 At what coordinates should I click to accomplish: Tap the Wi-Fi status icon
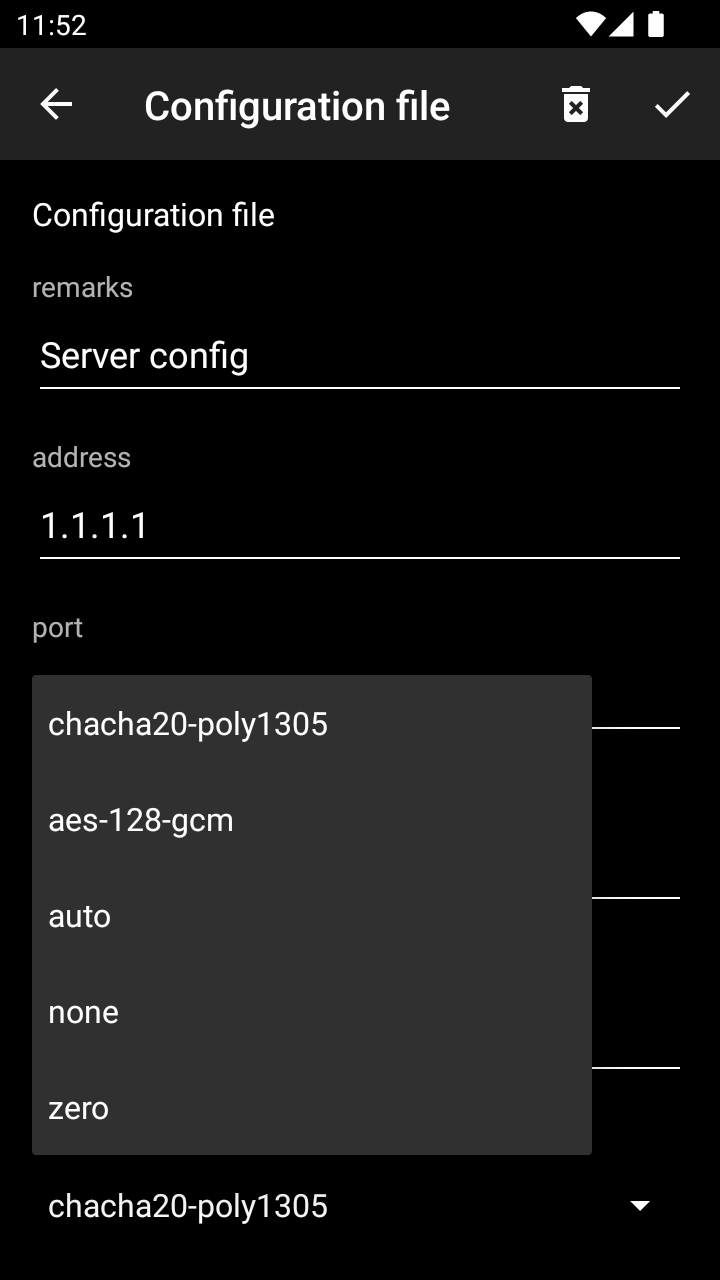pos(591,24)
